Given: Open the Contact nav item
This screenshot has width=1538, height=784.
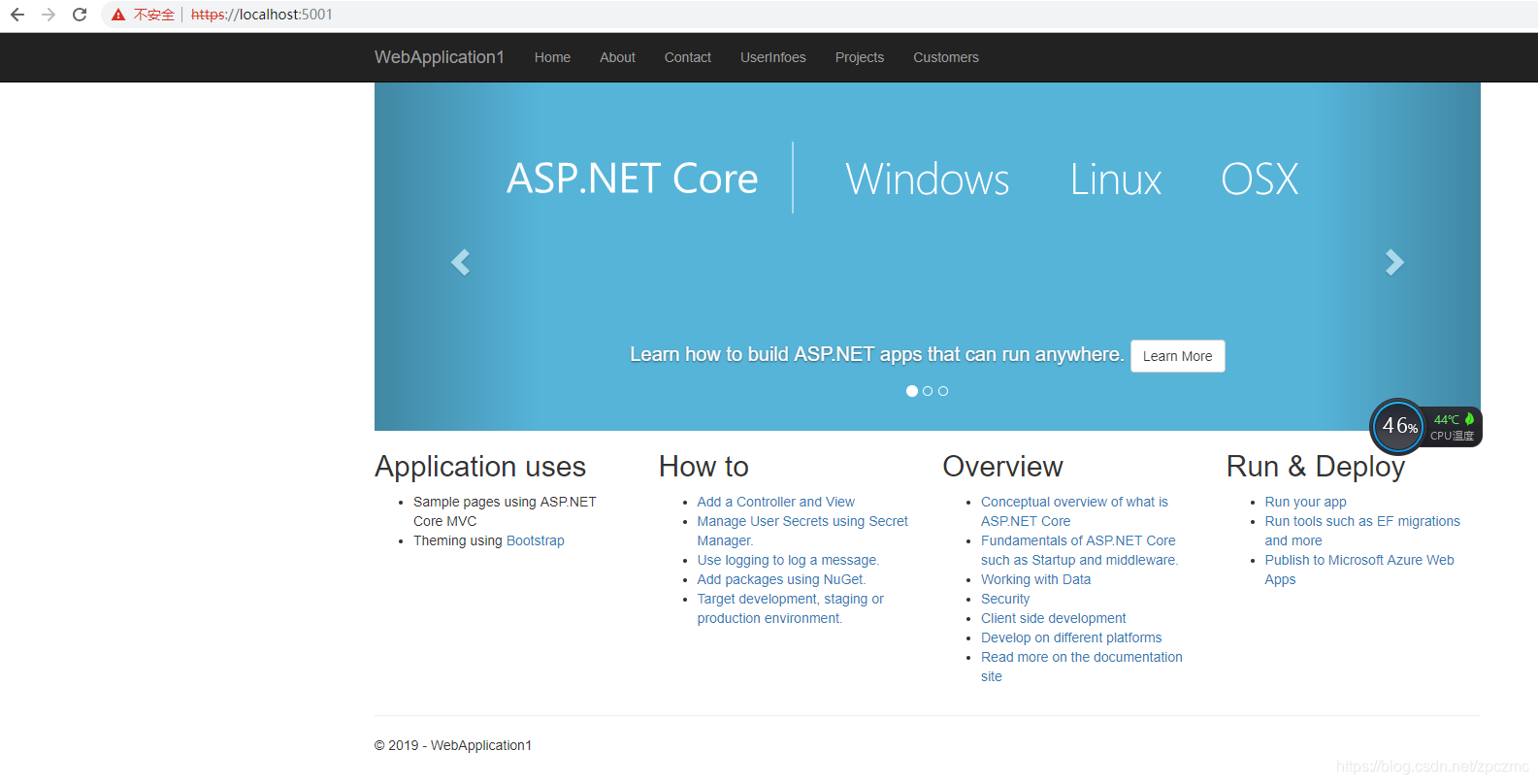Looking at the screenshot, I should (688, 57).
